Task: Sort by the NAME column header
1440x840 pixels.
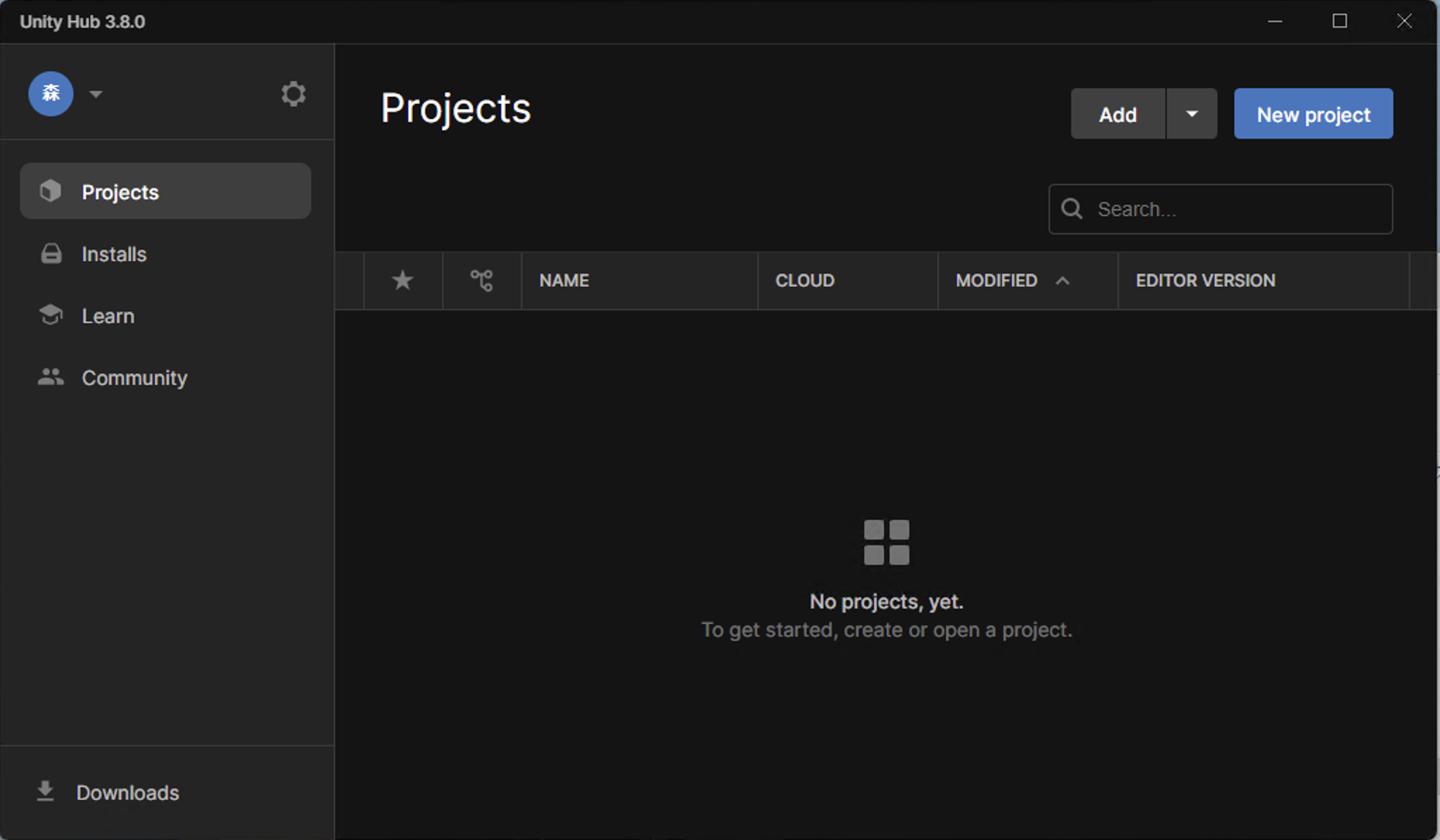Action: pos(564,281)
